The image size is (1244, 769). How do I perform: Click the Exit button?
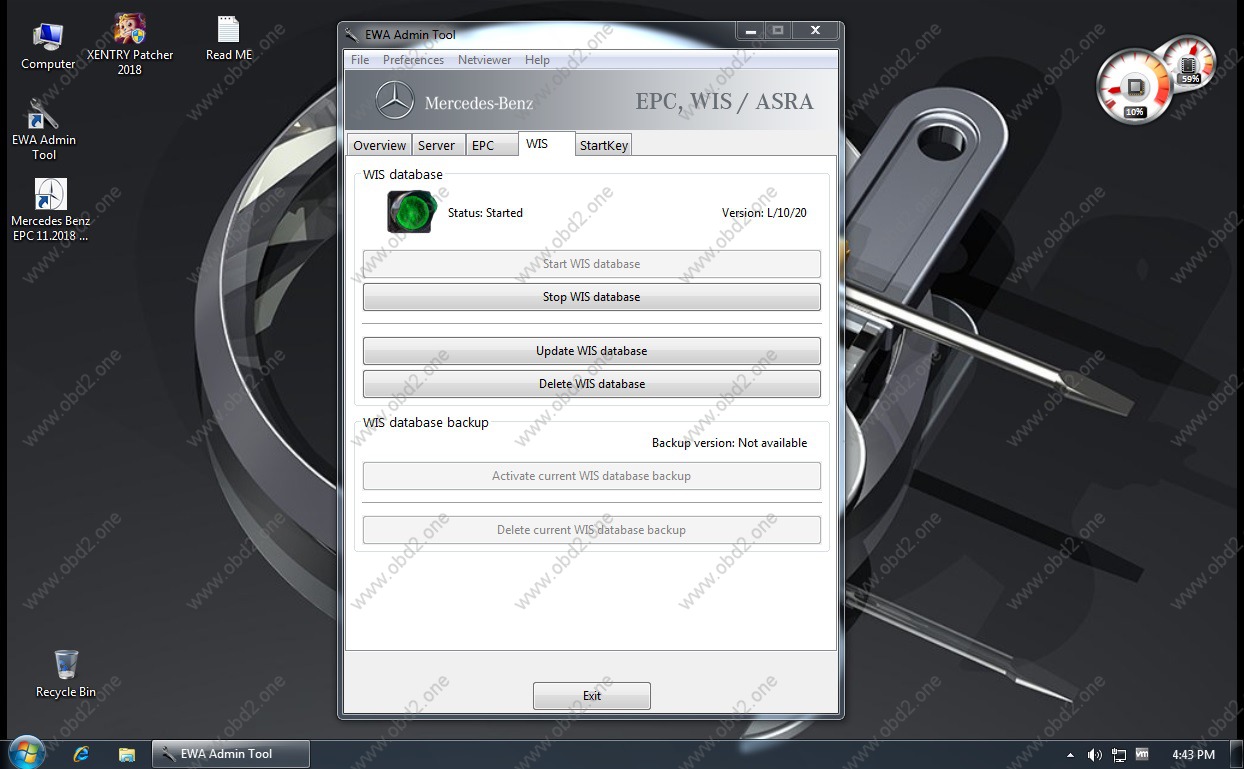(591, 696)
